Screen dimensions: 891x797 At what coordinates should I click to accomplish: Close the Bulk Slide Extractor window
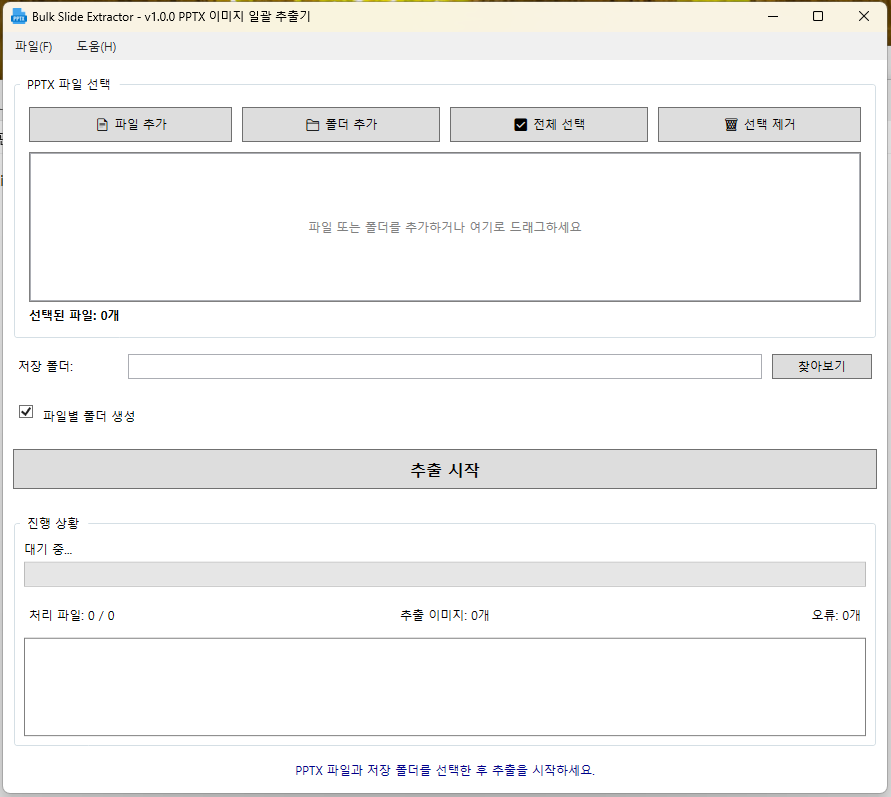[864, 16]
